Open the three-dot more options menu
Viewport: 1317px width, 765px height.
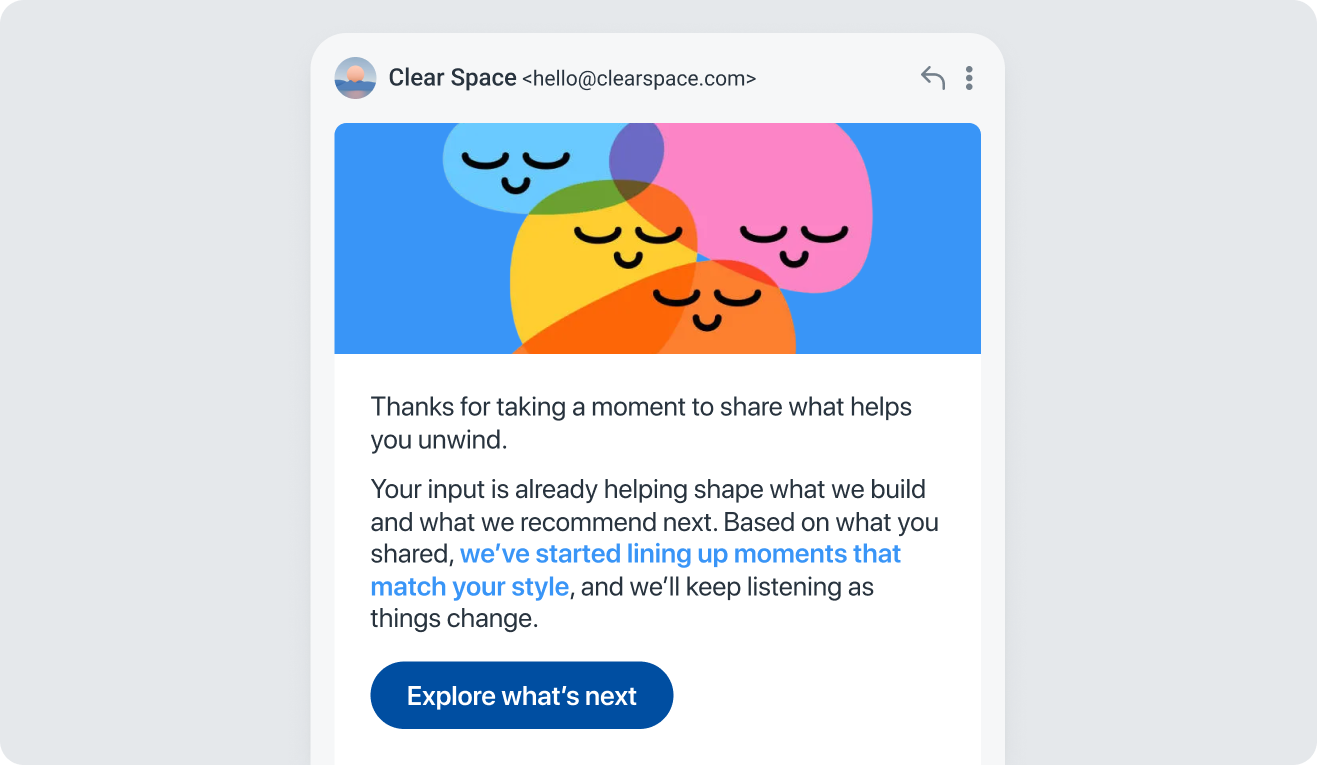tap(968, 78)
